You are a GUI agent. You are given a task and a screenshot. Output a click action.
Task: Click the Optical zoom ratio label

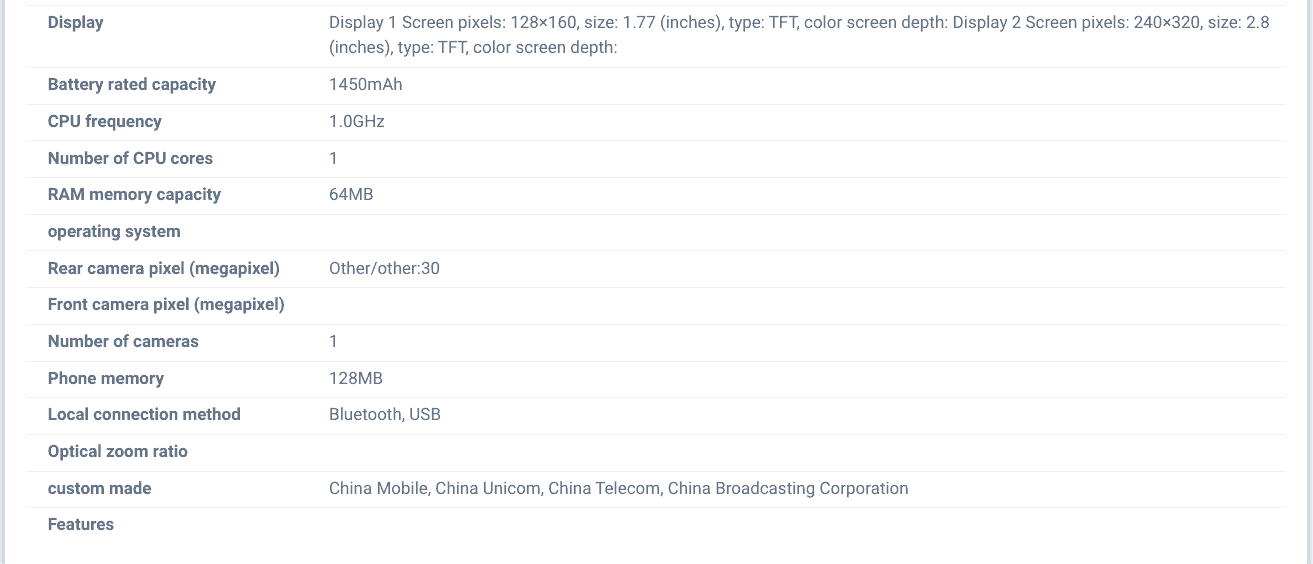[x=117, y=452]
